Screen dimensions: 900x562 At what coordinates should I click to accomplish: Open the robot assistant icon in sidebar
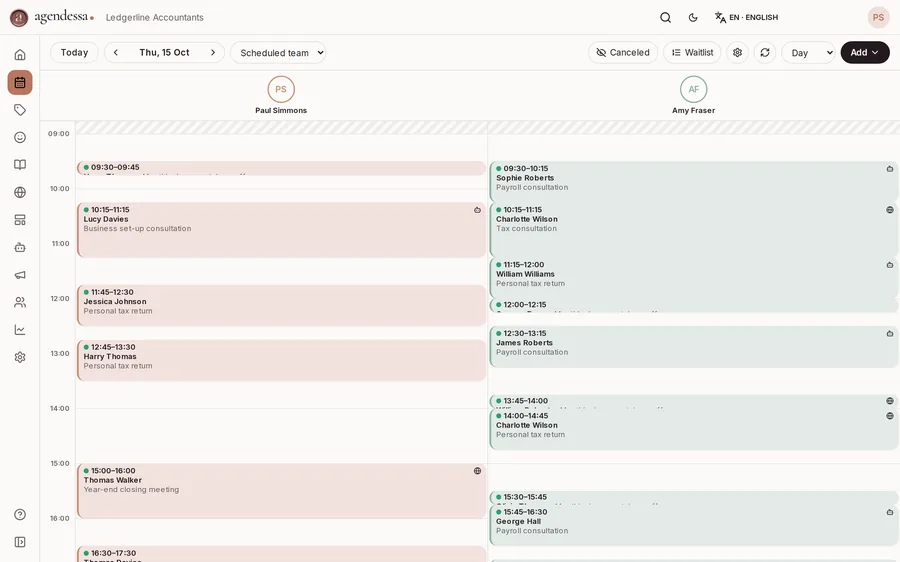click(20, 247)
